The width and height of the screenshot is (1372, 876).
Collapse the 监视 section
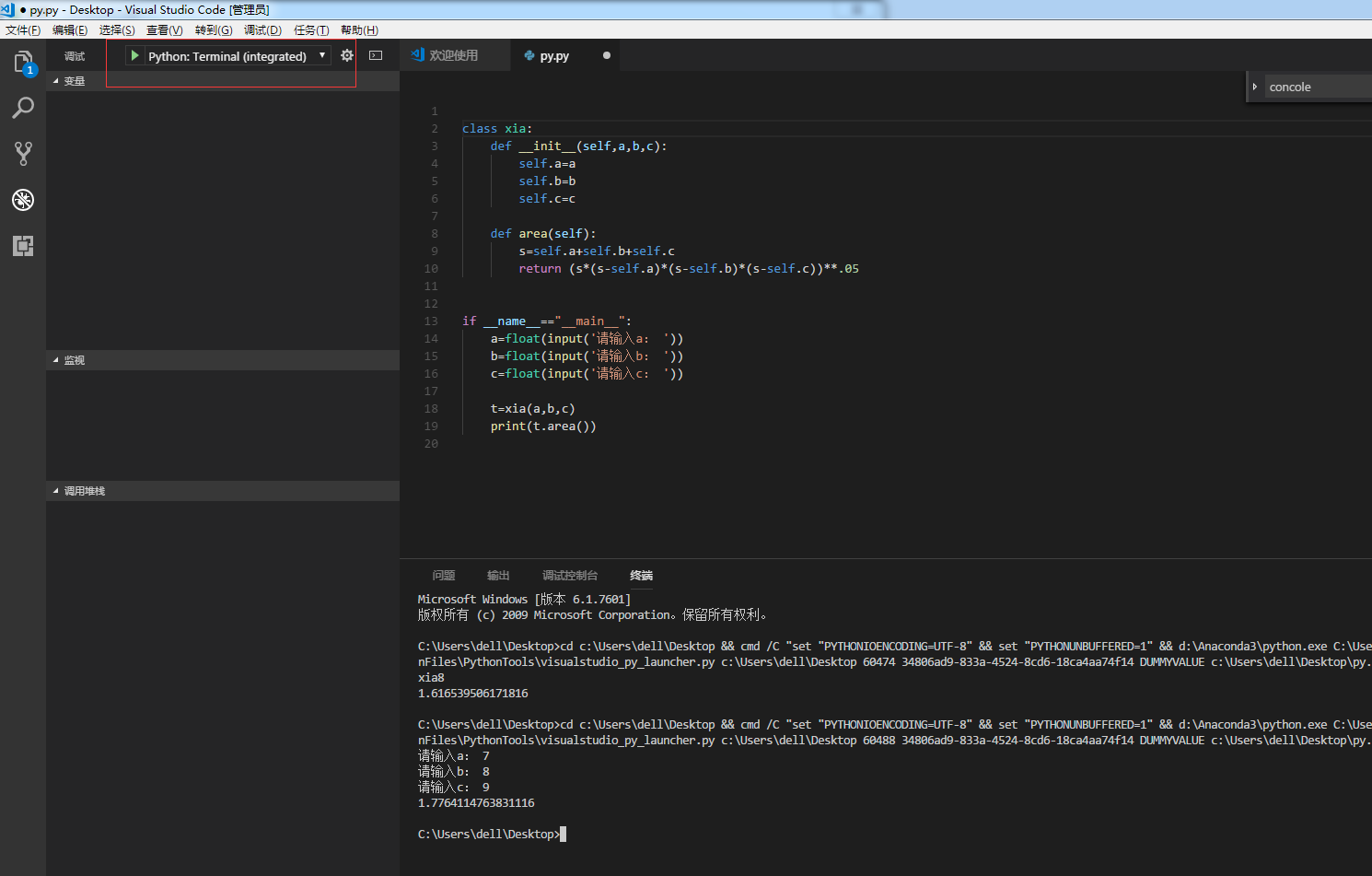pos(74,360)
